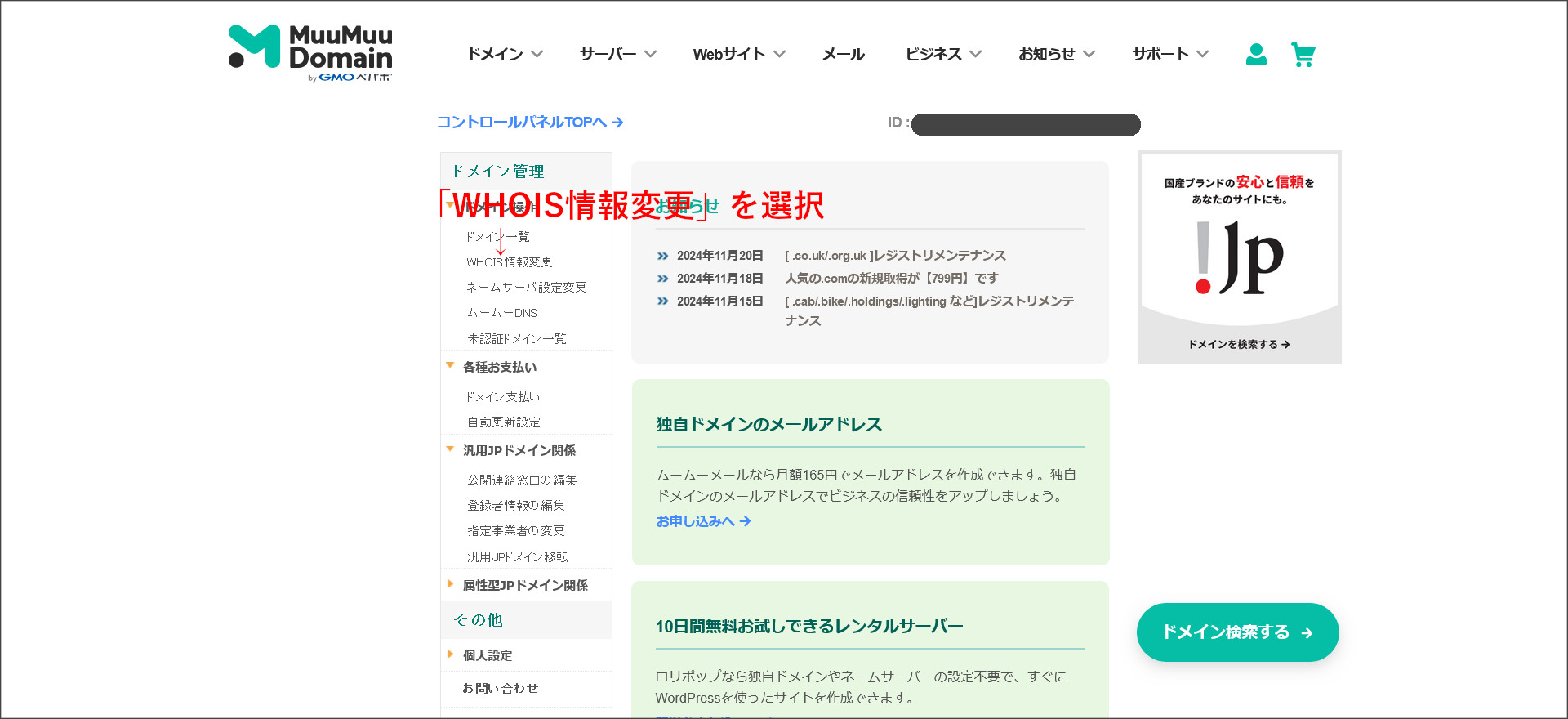Open ネームサーバ設定変更 in sidebar
Viewport: 1568px width, 719px height.
click(527, 288)
